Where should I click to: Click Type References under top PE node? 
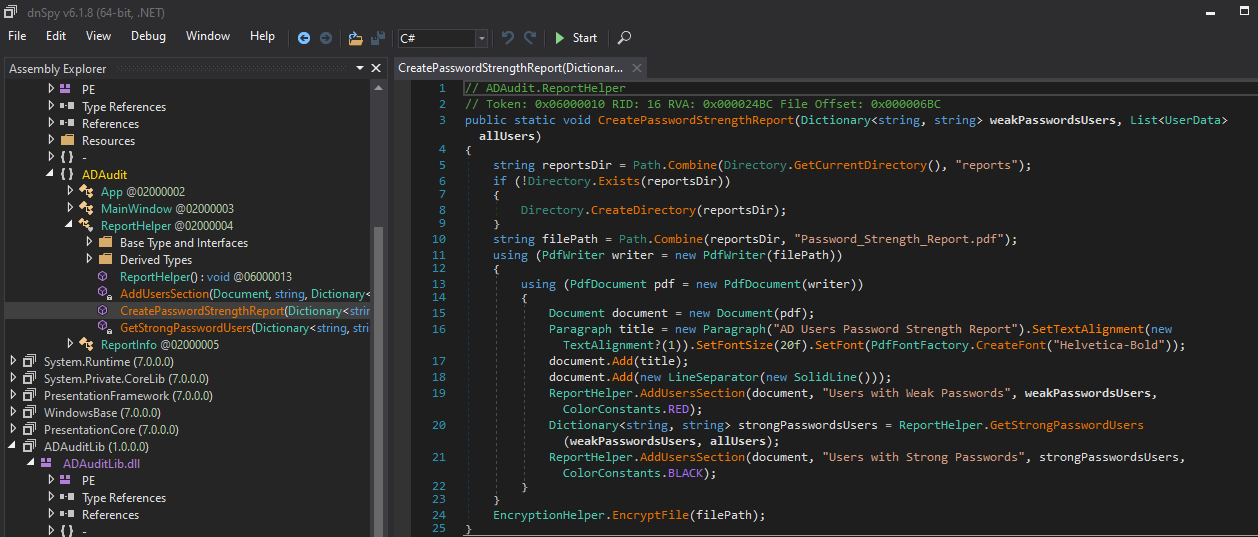[x=124, y=106]
